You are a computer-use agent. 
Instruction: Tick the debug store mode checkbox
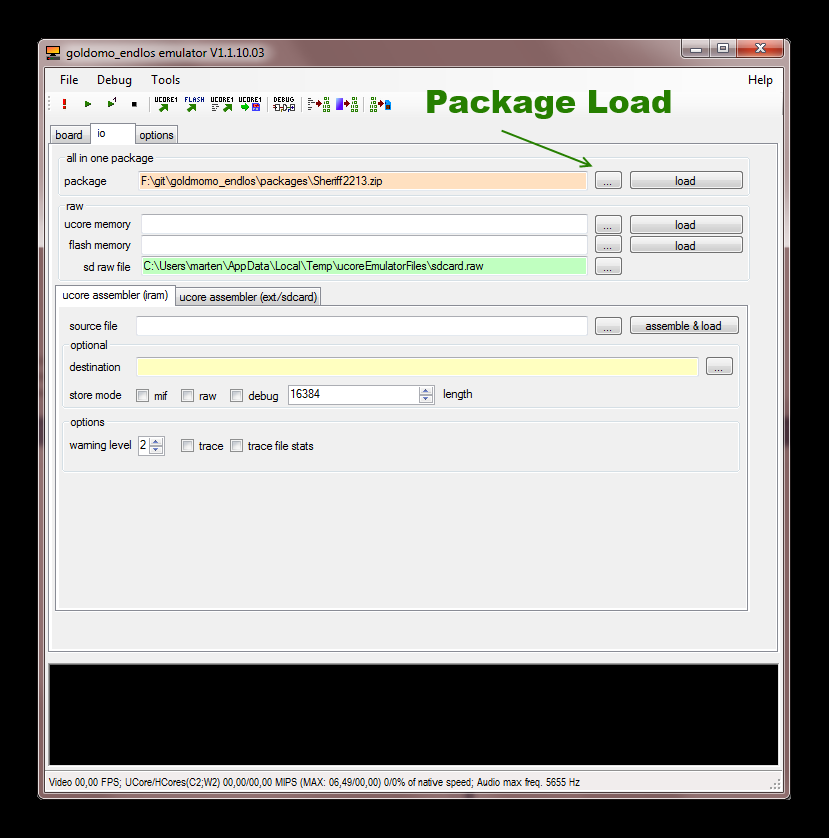(236, 395)
